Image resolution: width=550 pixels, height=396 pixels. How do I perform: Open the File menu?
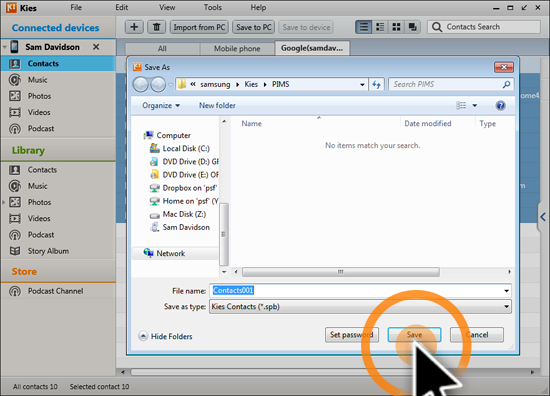(76, 7)
